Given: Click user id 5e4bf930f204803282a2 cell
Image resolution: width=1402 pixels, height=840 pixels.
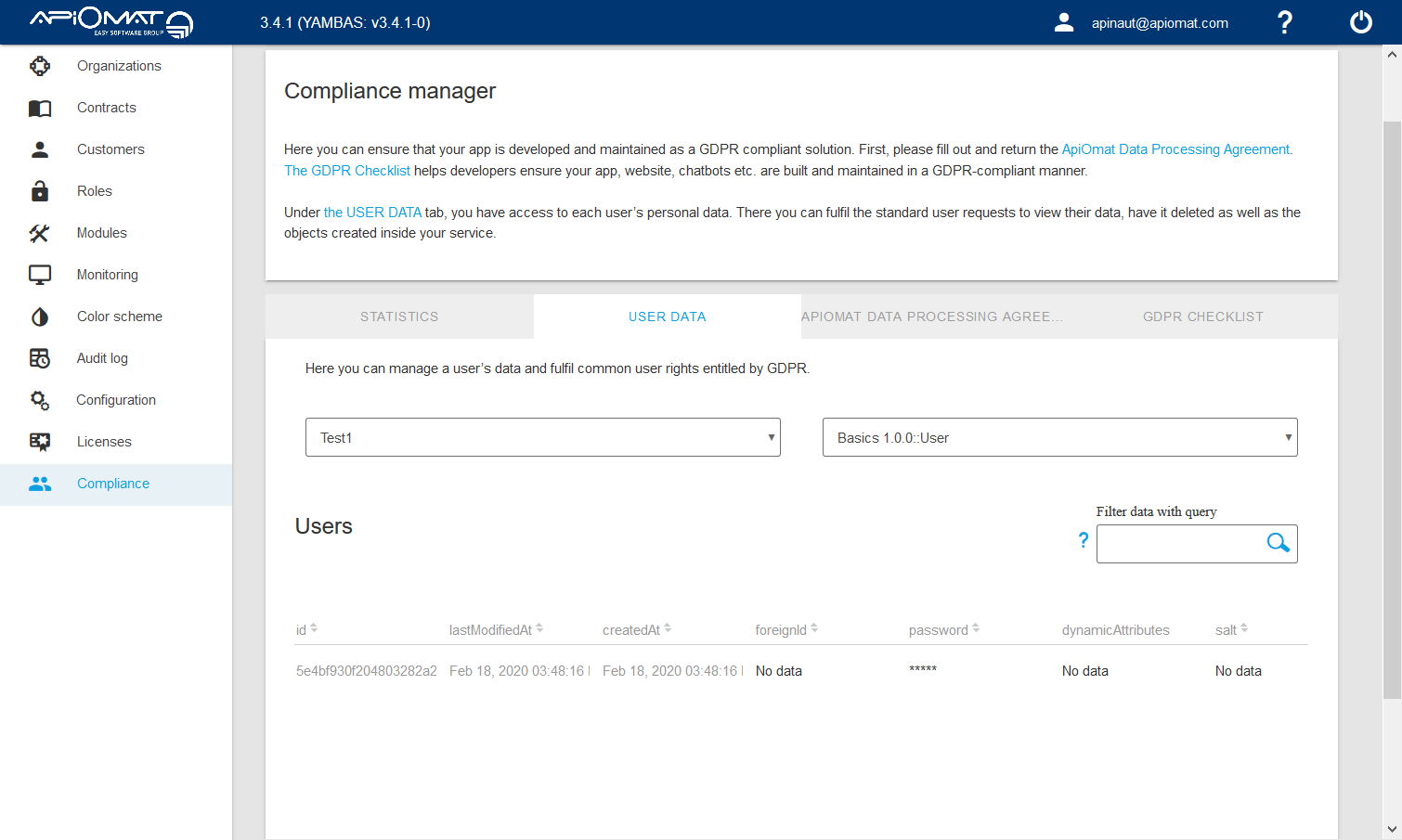Looking at the screenshot, I should 367,671.
